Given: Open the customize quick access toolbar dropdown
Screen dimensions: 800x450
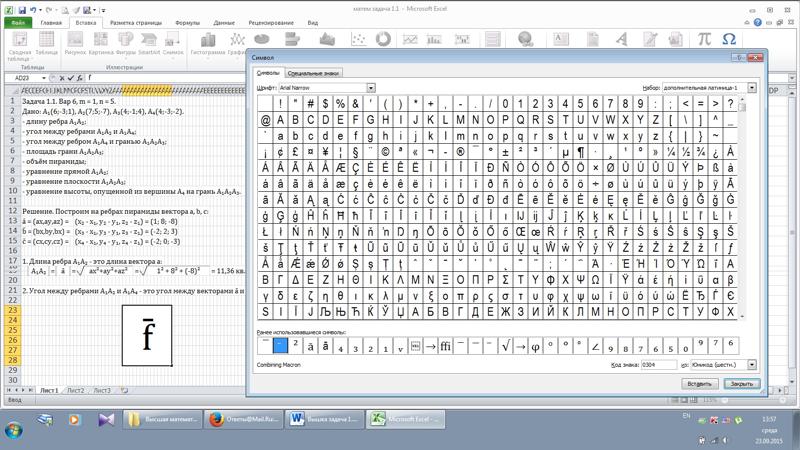Looking at the screenshot, I should pyautogui.click(x=103, y=10).
